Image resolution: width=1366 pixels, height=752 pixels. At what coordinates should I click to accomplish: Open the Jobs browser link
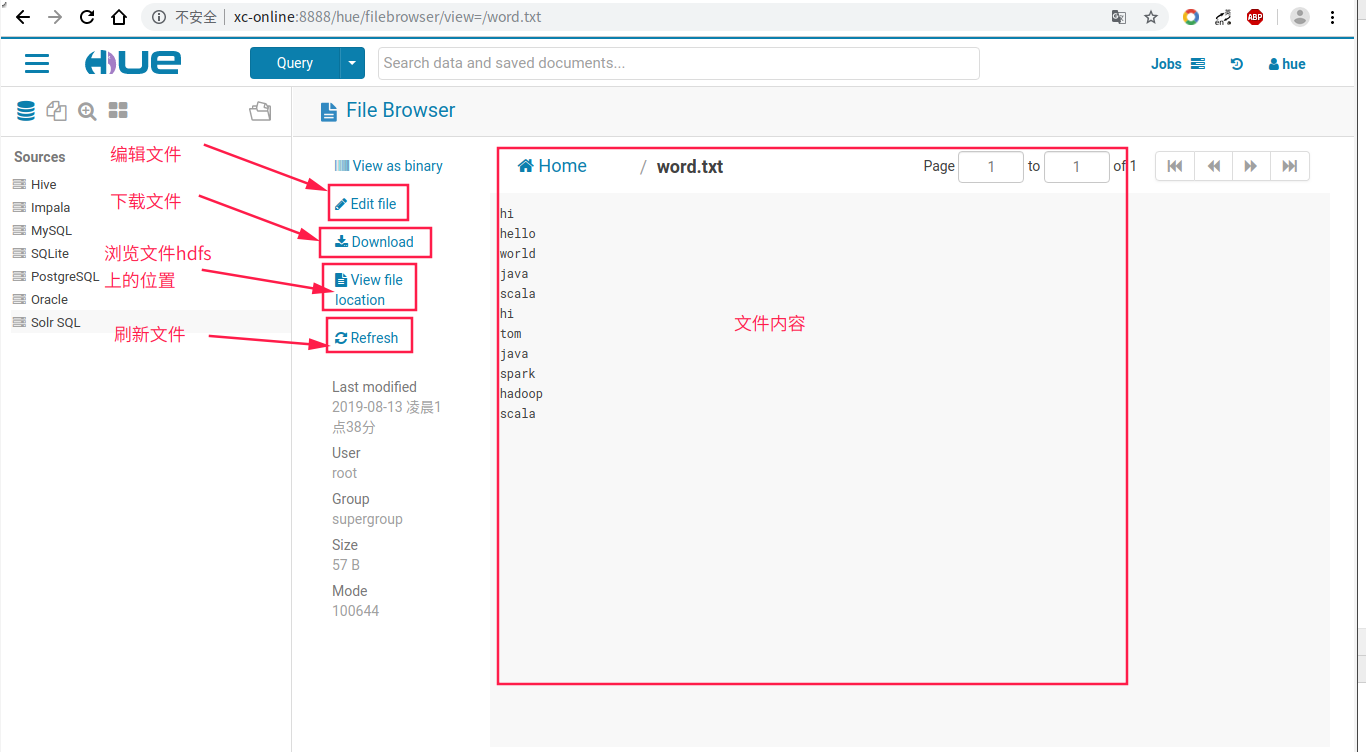coord(1178,64)
